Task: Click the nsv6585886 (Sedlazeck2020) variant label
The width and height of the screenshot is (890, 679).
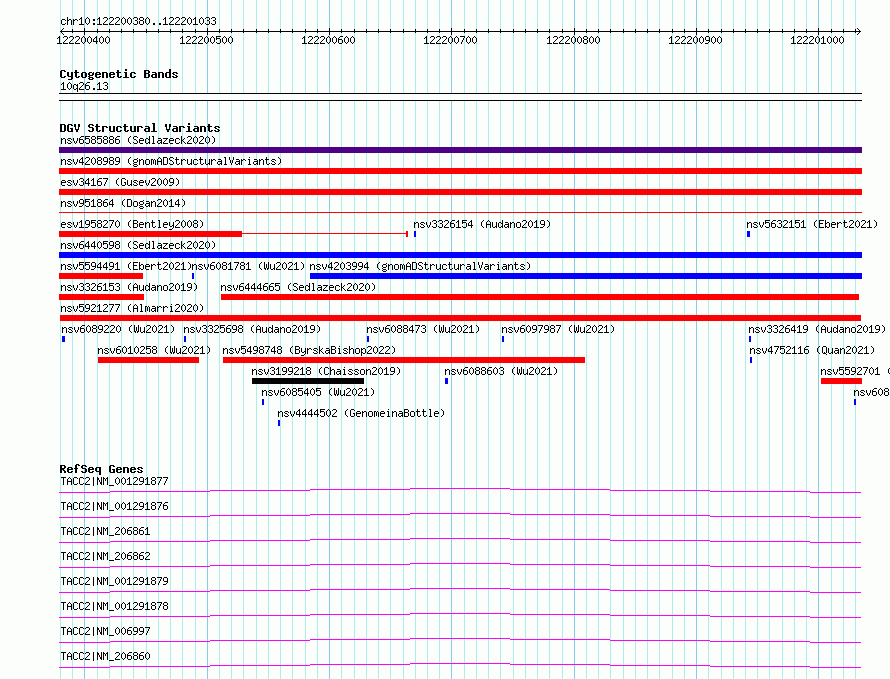Action: point(138,140)
